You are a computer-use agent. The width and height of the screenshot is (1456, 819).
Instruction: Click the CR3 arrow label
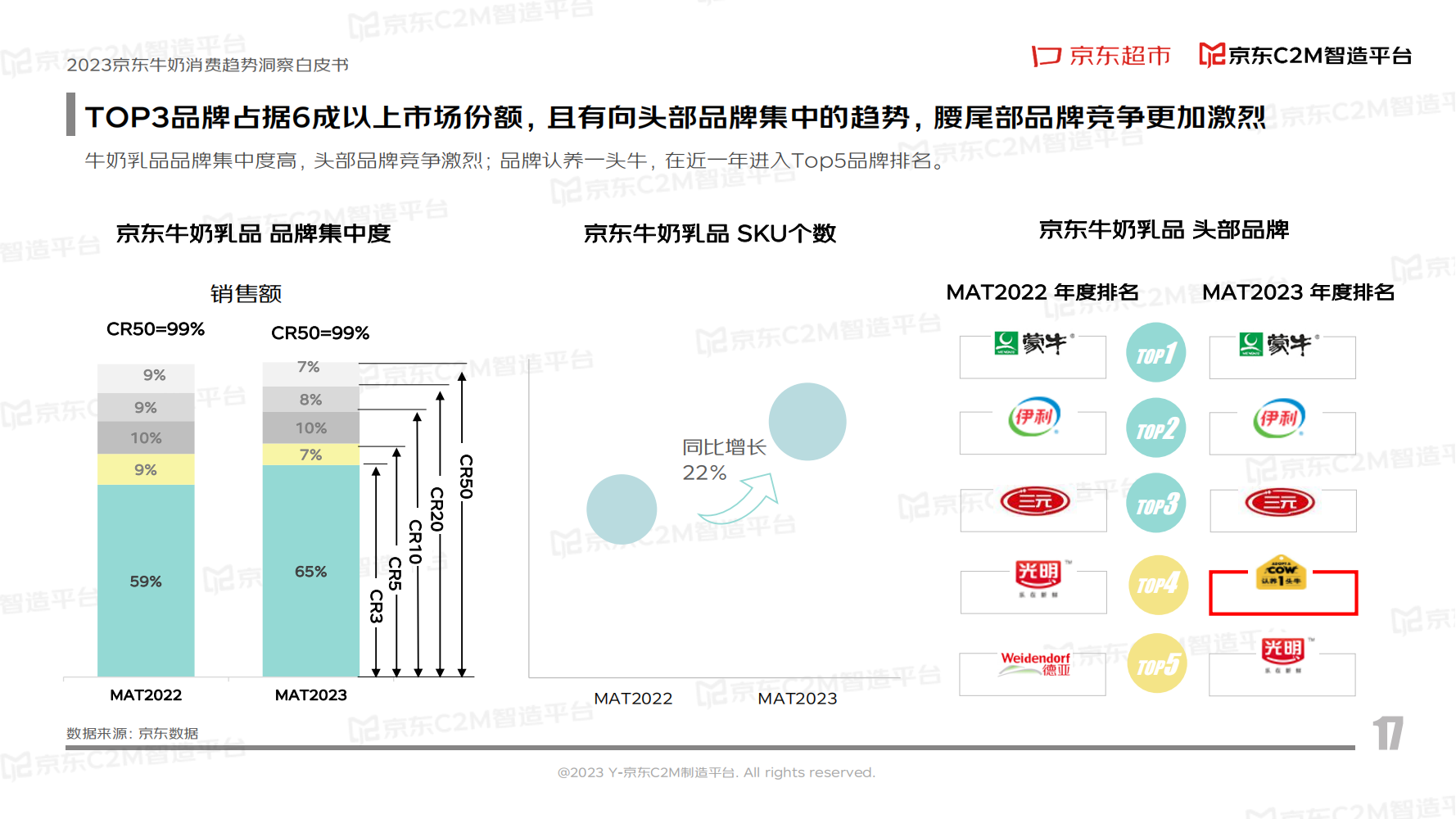coord(376,606)
